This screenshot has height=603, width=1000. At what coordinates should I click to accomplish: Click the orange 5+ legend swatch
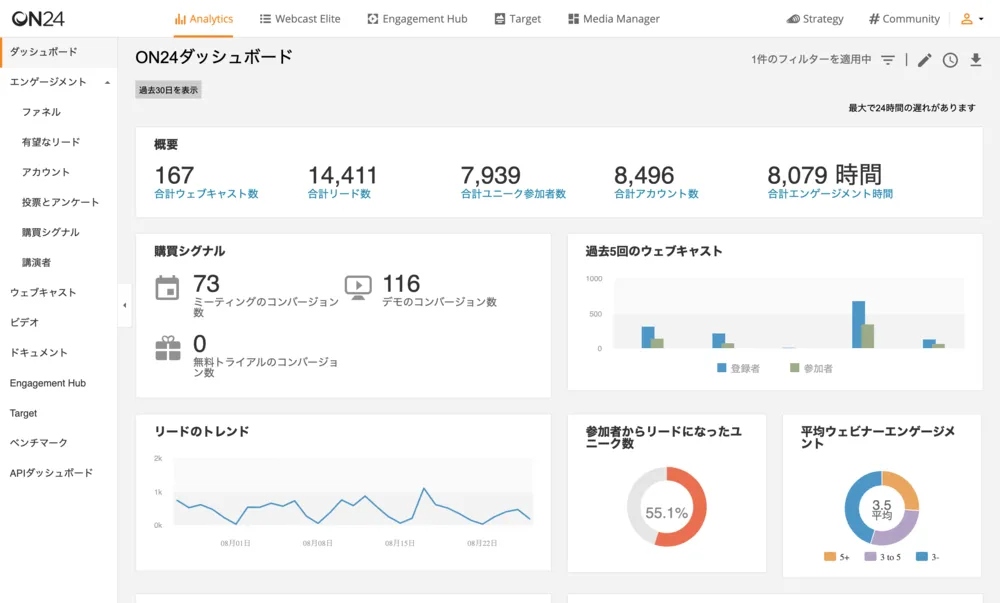click(x=830, y=557)
